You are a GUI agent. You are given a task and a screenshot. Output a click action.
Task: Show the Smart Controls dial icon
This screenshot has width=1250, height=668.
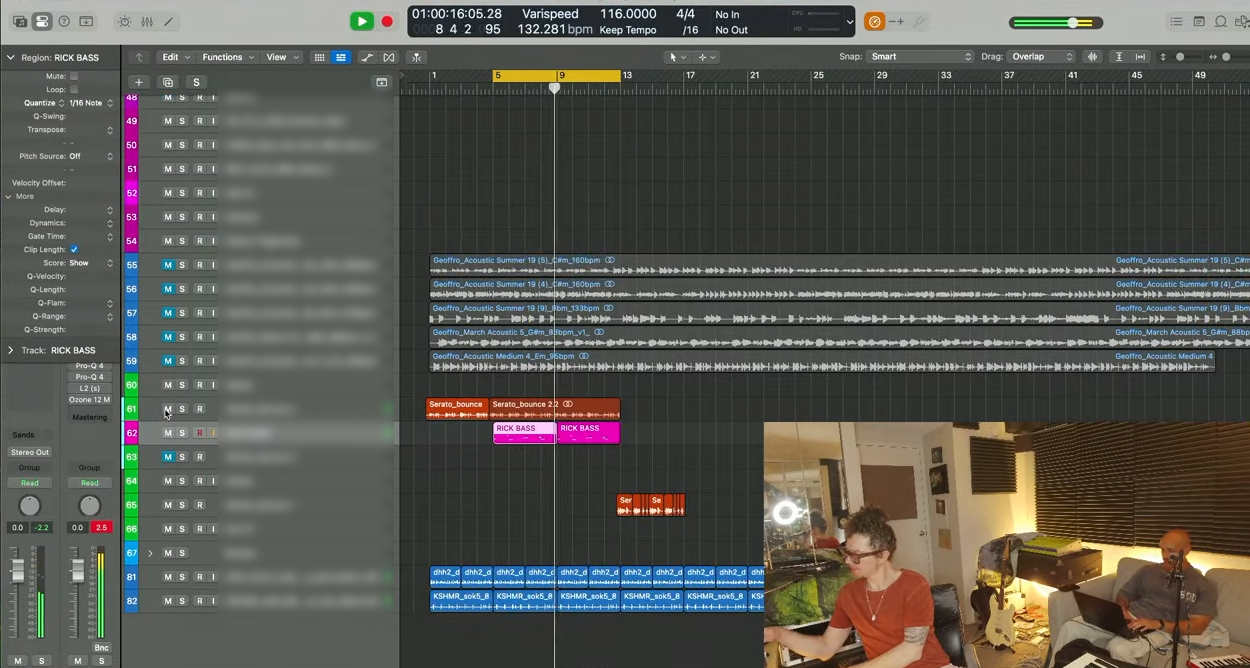(125, 21)
